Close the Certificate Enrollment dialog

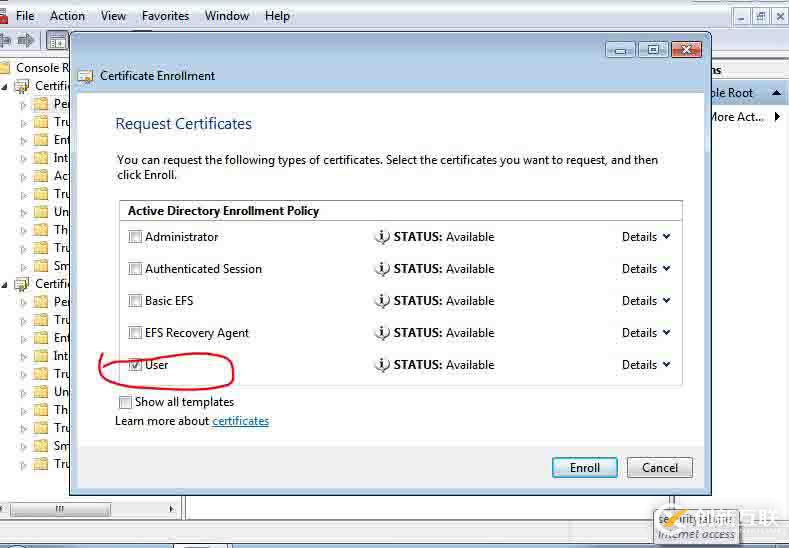point(686,50)
